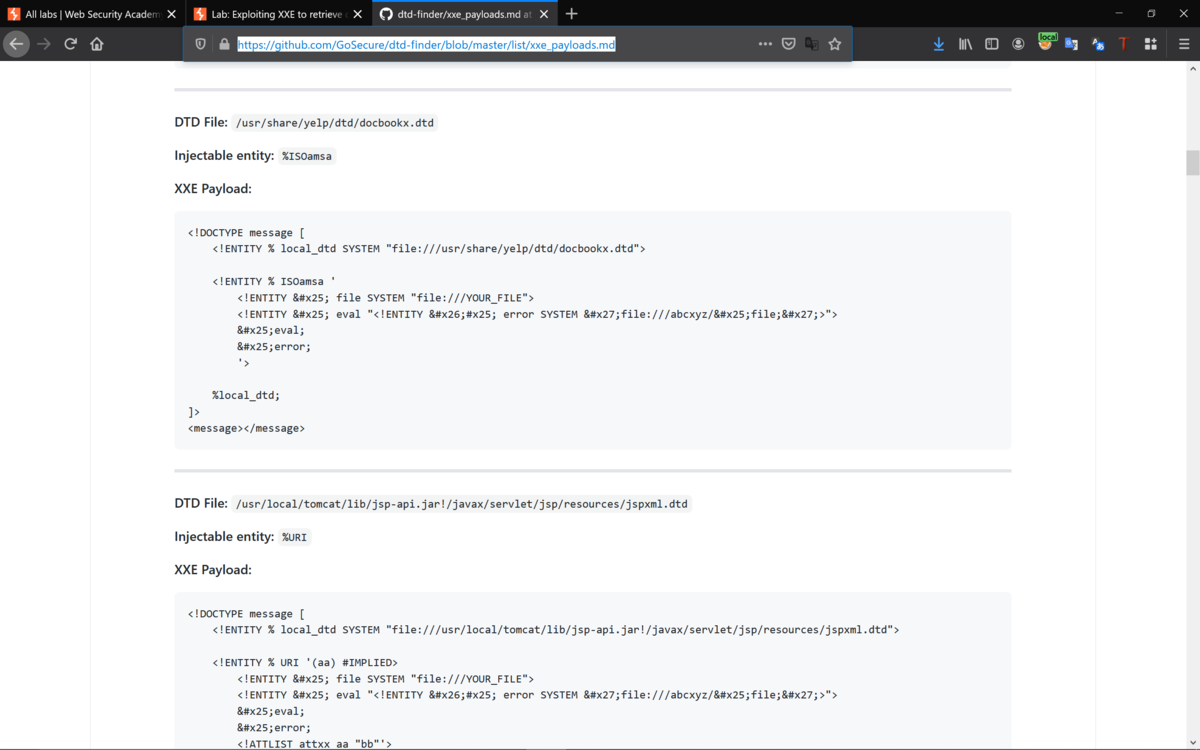Click the %ISOamsa injectable entity

click(307, 156)
